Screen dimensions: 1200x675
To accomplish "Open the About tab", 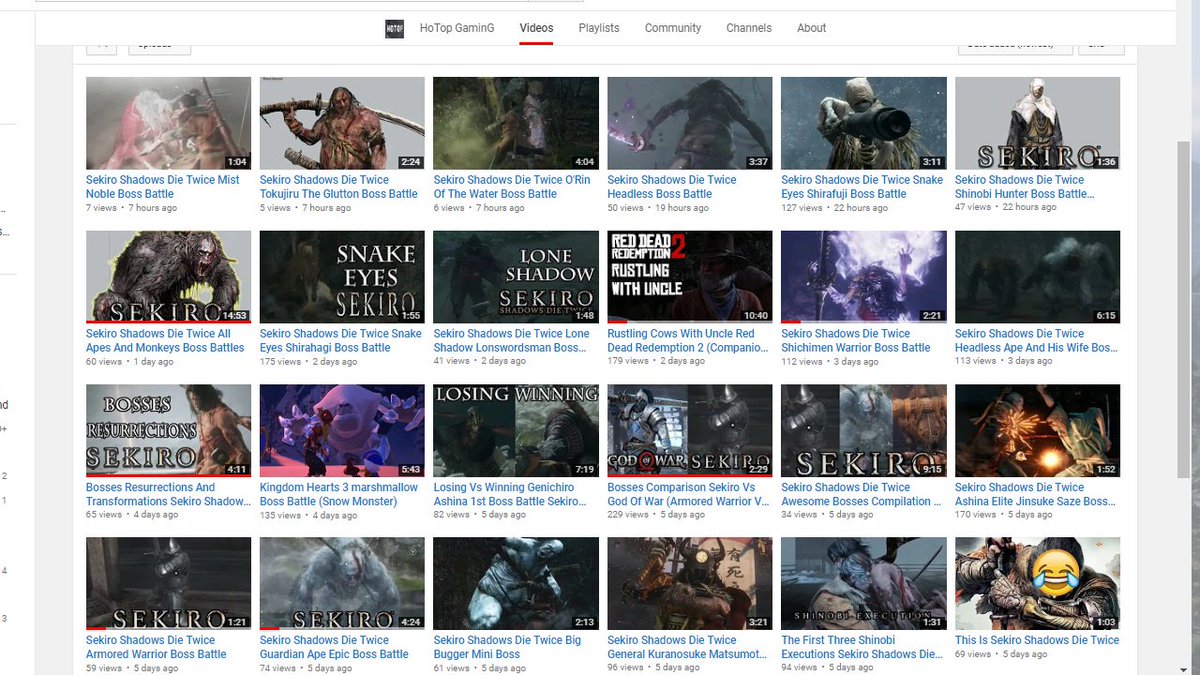I will [x=812, y=28].
